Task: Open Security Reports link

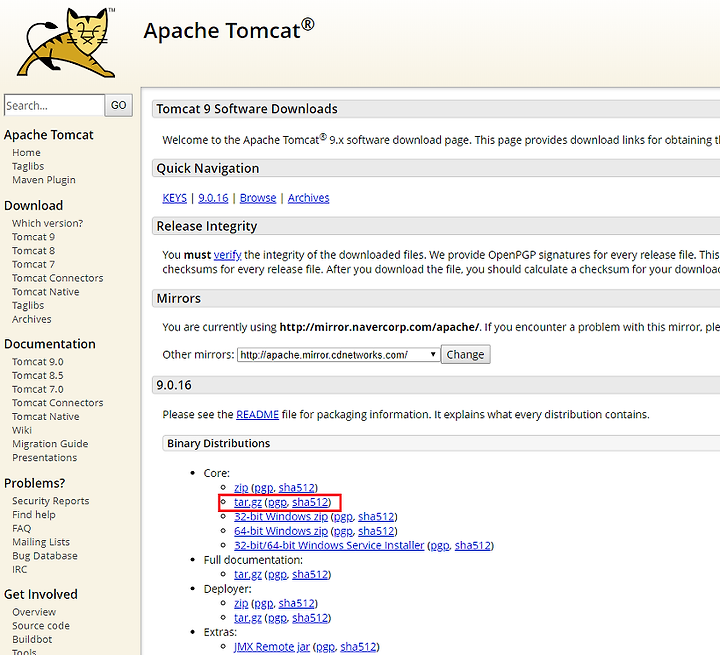Action: pos(51,501)
